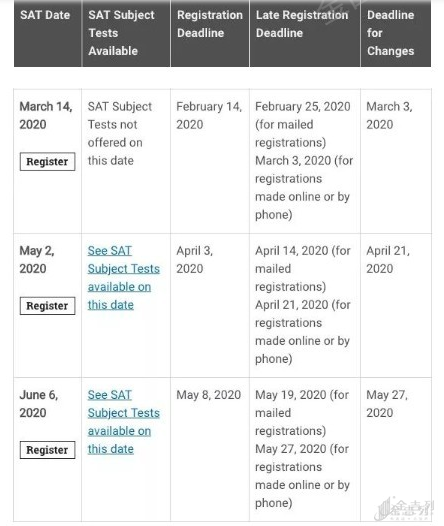Open June 6 SAT Subject Tests link

pos(123,422)
